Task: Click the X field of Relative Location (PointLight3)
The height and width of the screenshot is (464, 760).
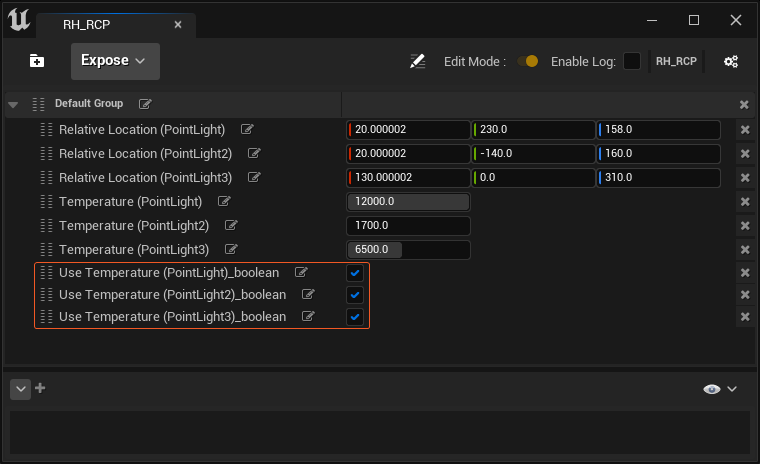Action: pyautogui.click(x=408, y=178)
